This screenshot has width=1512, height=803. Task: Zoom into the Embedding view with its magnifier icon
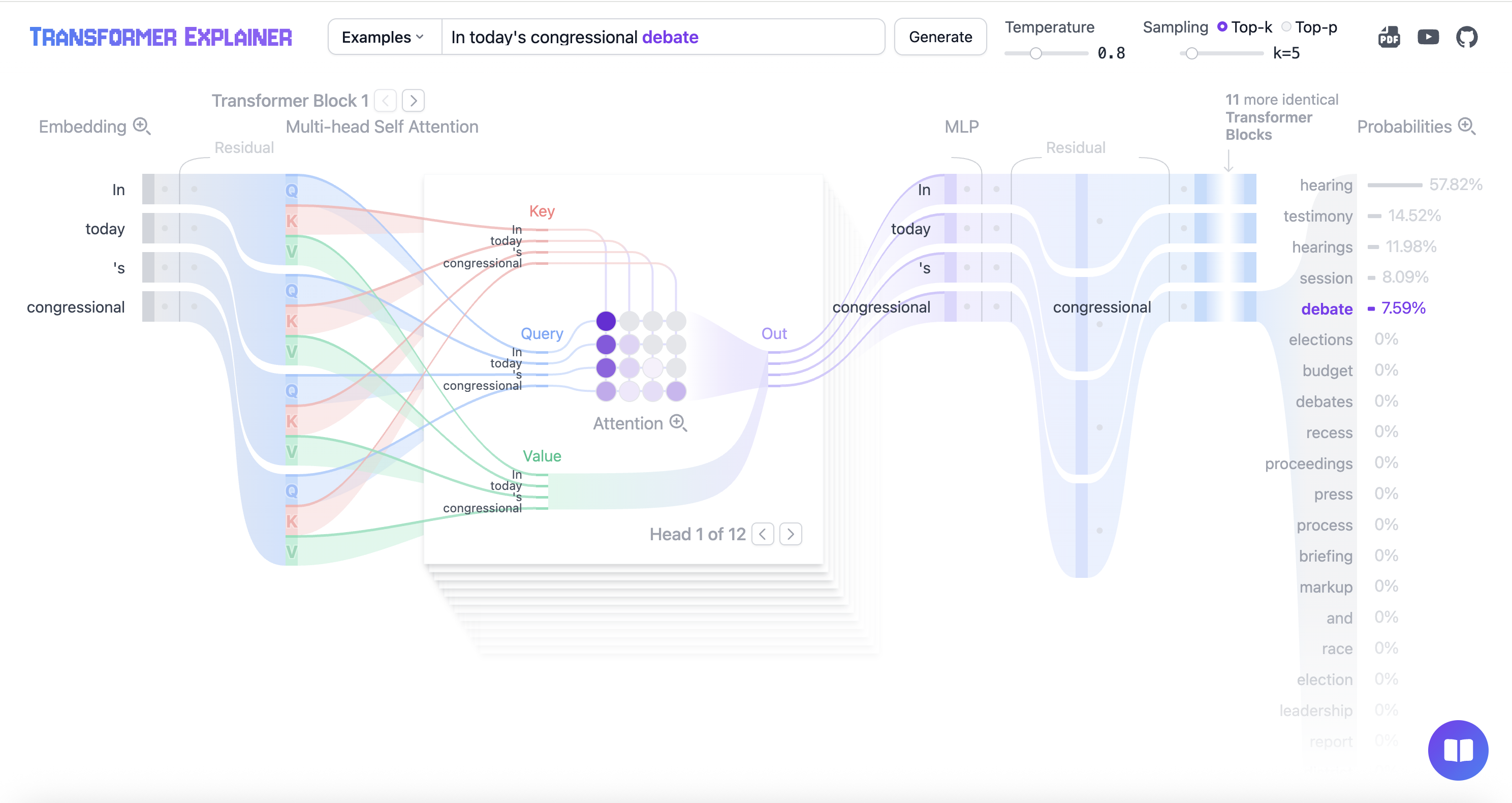[x=141, y=126]
